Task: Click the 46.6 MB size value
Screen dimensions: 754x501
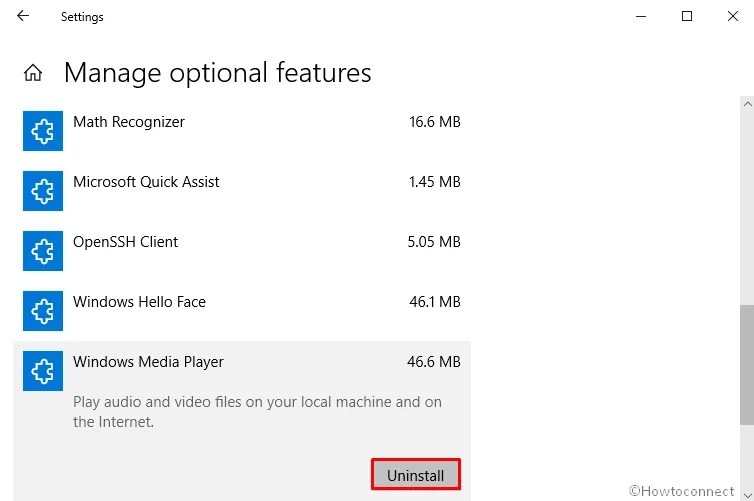Action: (434, 362)
